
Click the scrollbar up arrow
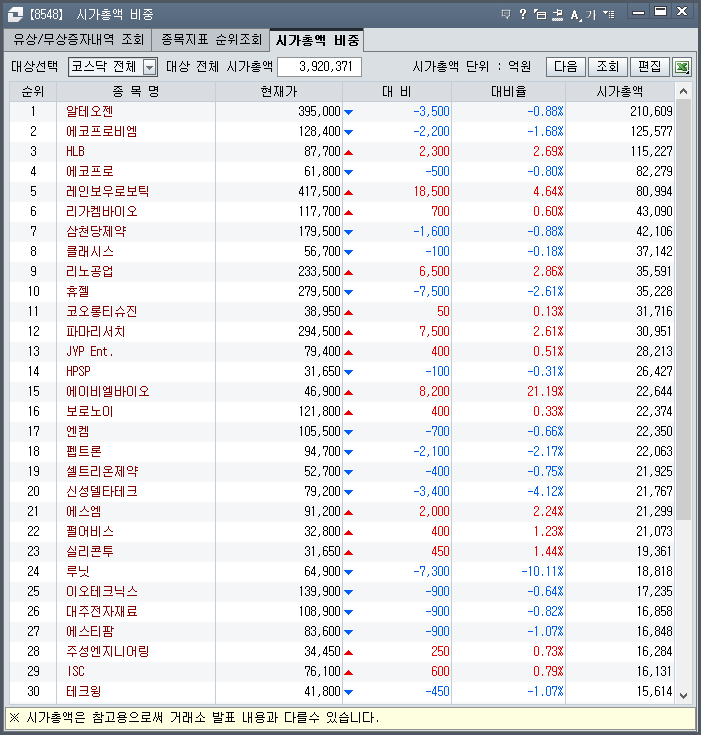click(683, 91)
